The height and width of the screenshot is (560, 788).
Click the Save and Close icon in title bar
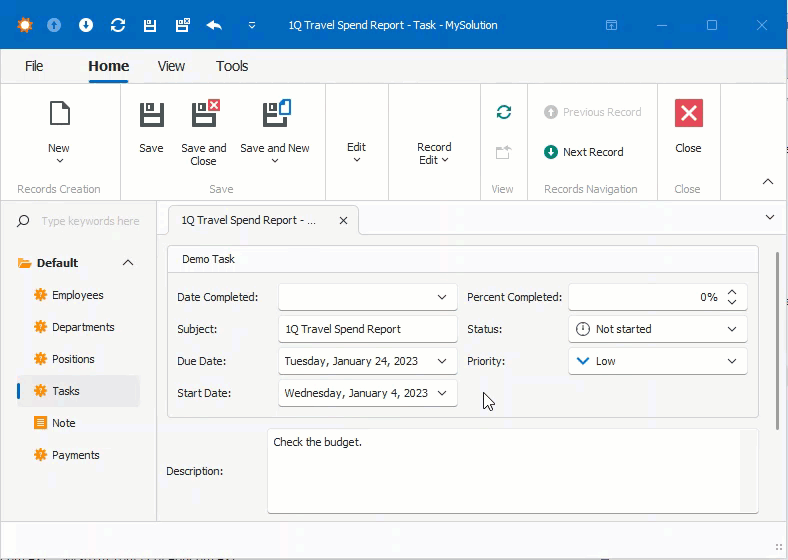coord(182,25)
